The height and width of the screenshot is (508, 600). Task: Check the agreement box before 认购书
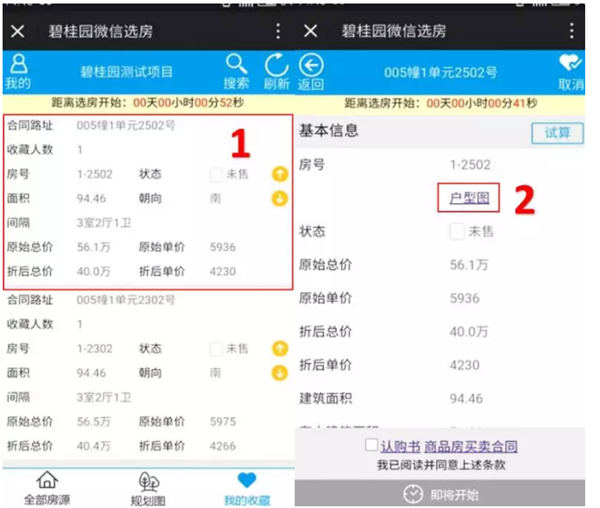[371, 445]
